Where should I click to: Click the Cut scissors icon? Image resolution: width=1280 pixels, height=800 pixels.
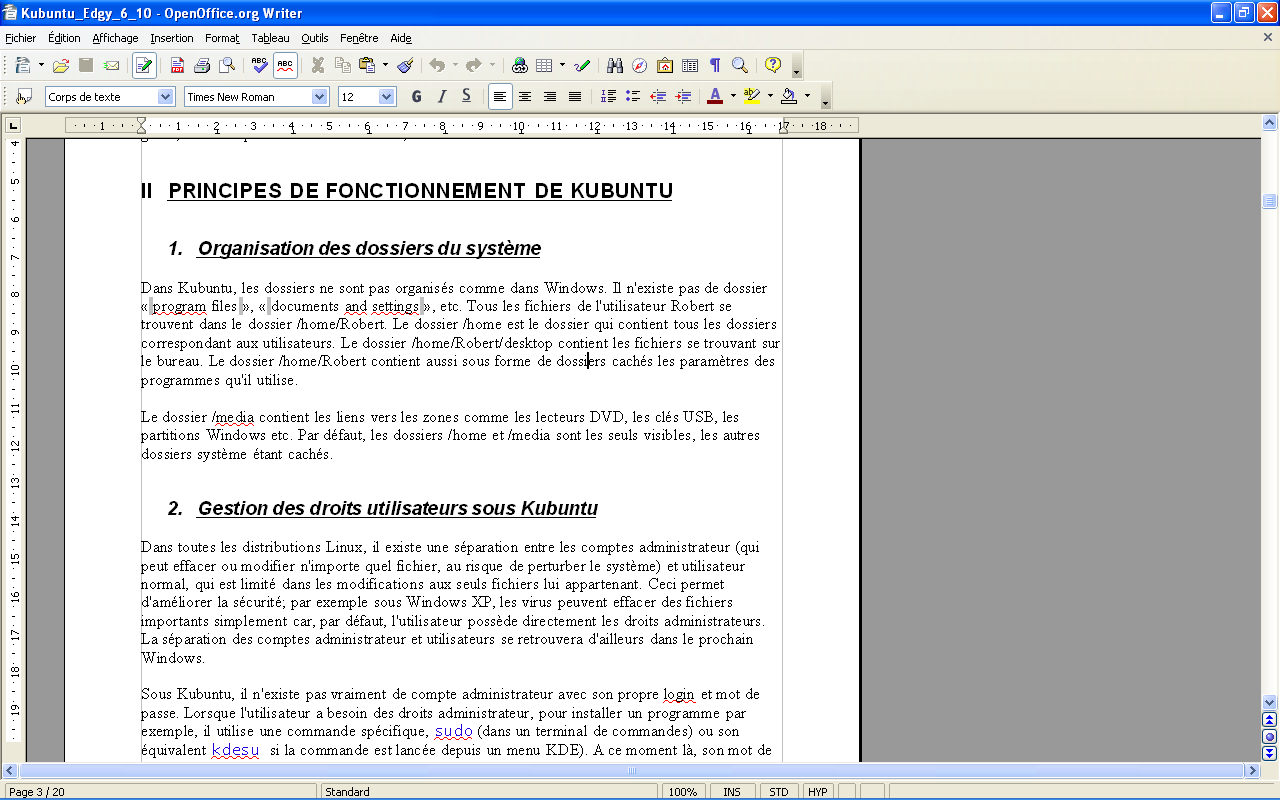318,65
